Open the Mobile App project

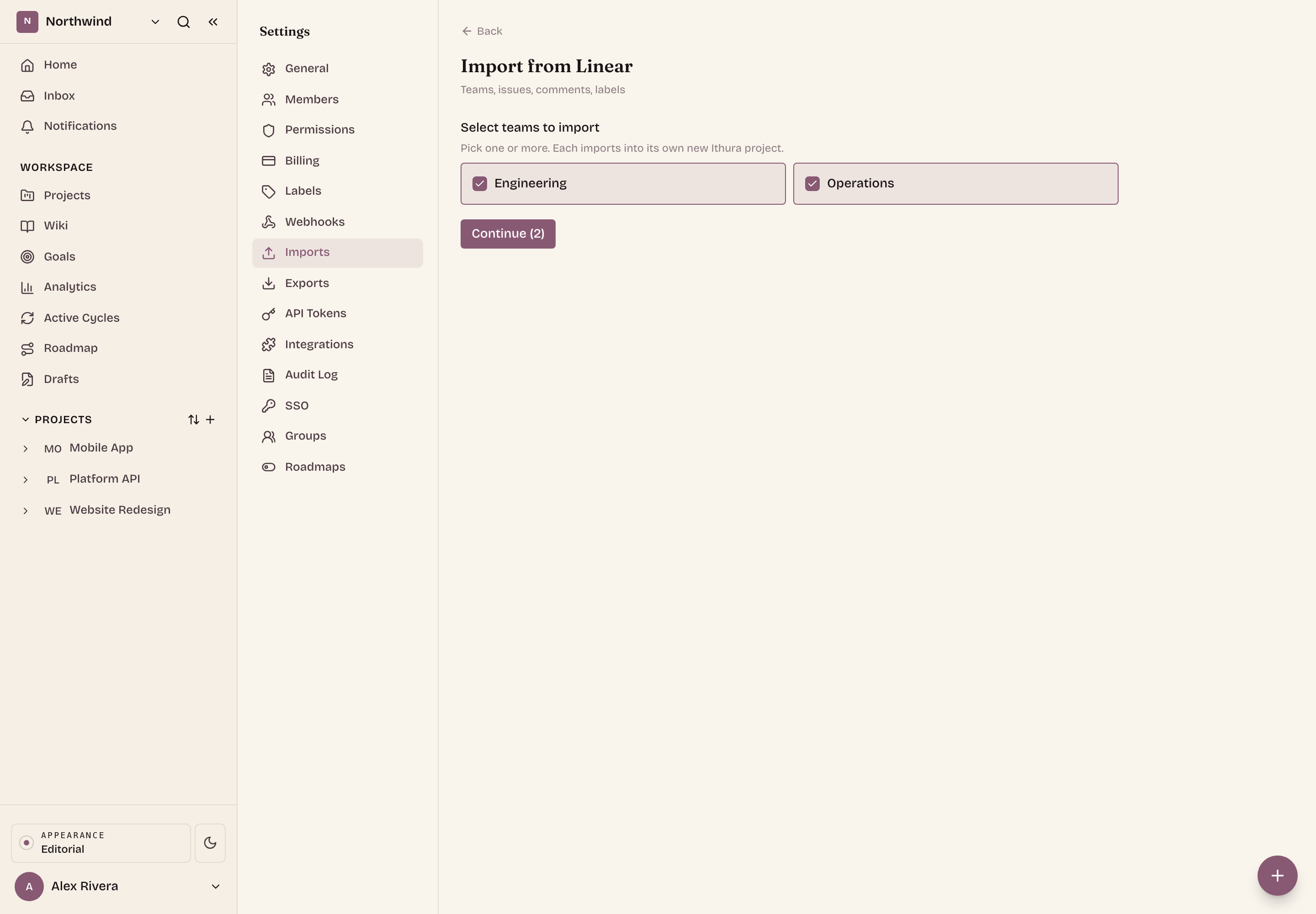(x=101, y=448)
